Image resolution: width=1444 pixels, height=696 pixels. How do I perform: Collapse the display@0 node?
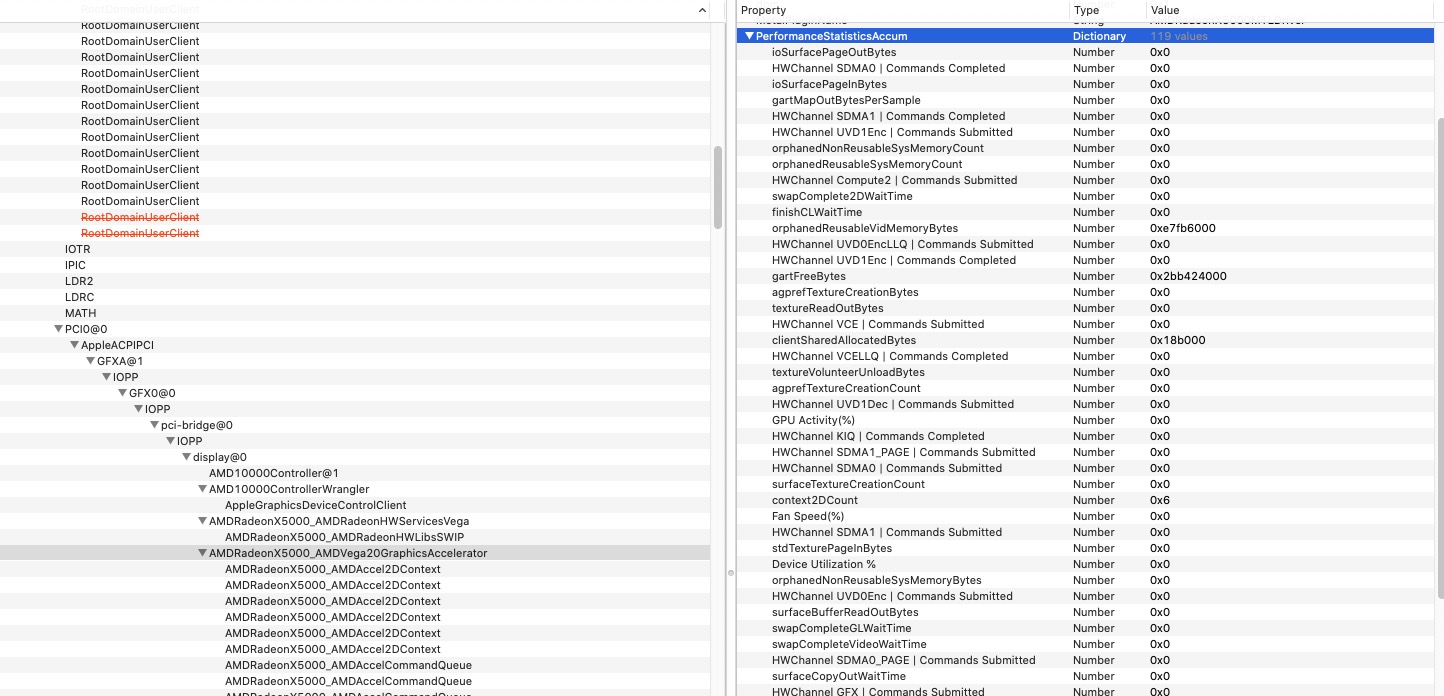(186, 457)
